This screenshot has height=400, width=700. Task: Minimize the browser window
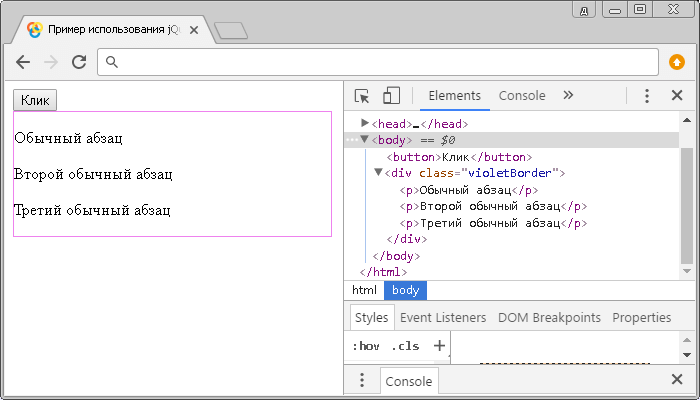pos(615,10)
